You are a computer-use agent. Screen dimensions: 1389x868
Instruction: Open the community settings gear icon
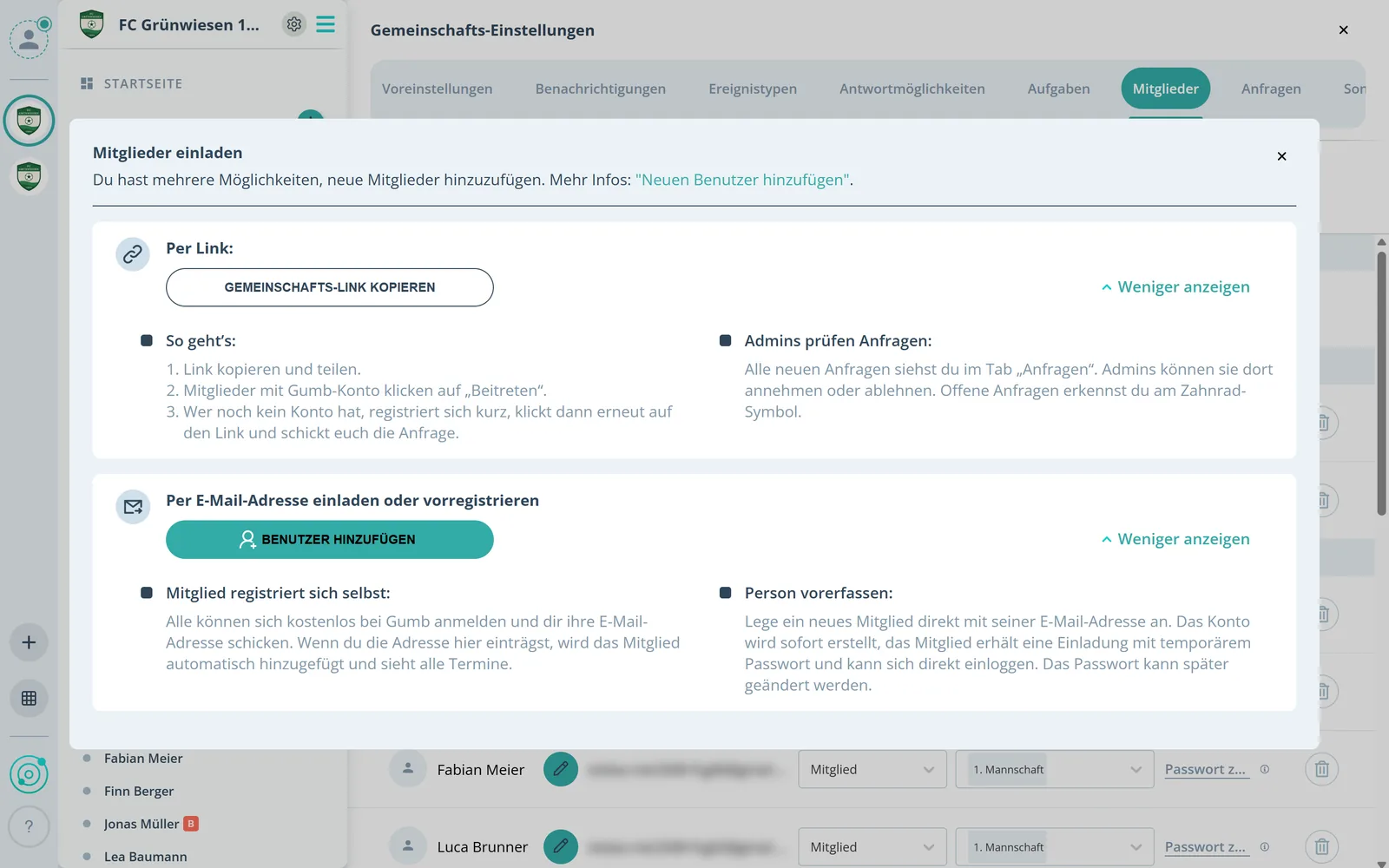(x=294, y=24)
